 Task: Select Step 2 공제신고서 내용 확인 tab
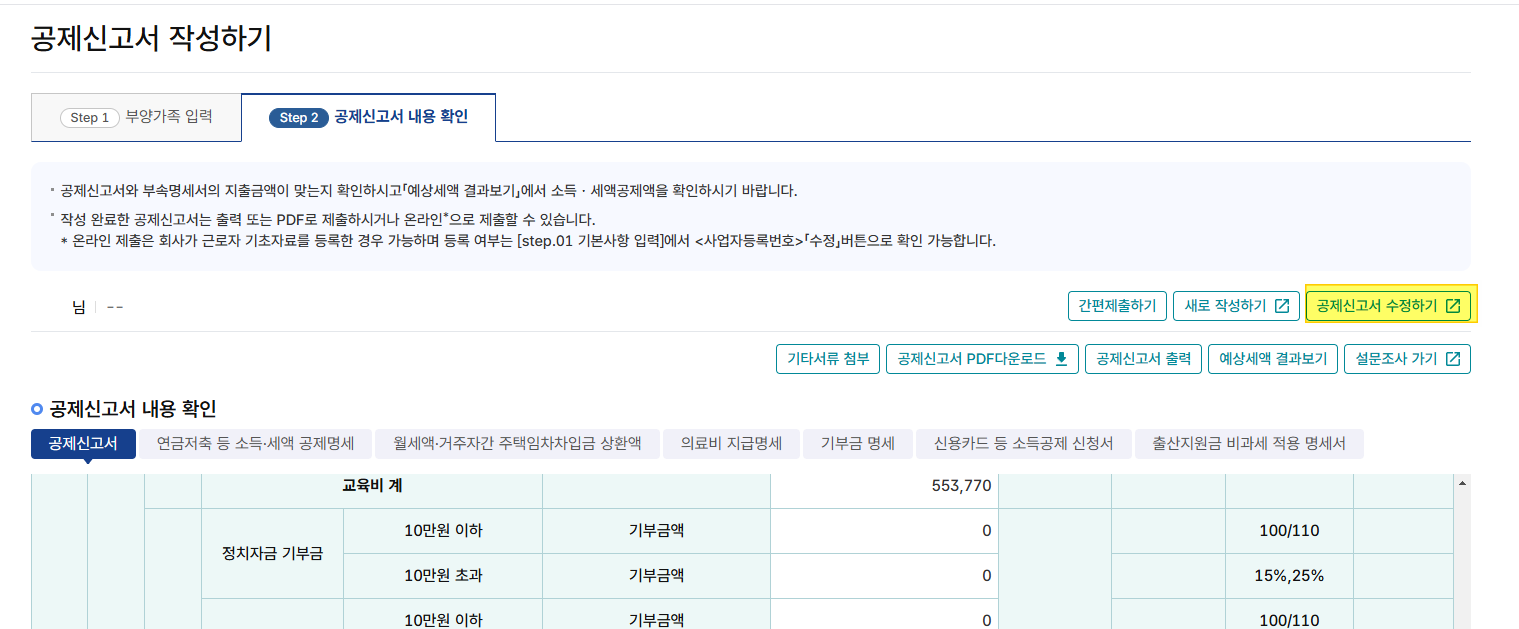[368, 117]
